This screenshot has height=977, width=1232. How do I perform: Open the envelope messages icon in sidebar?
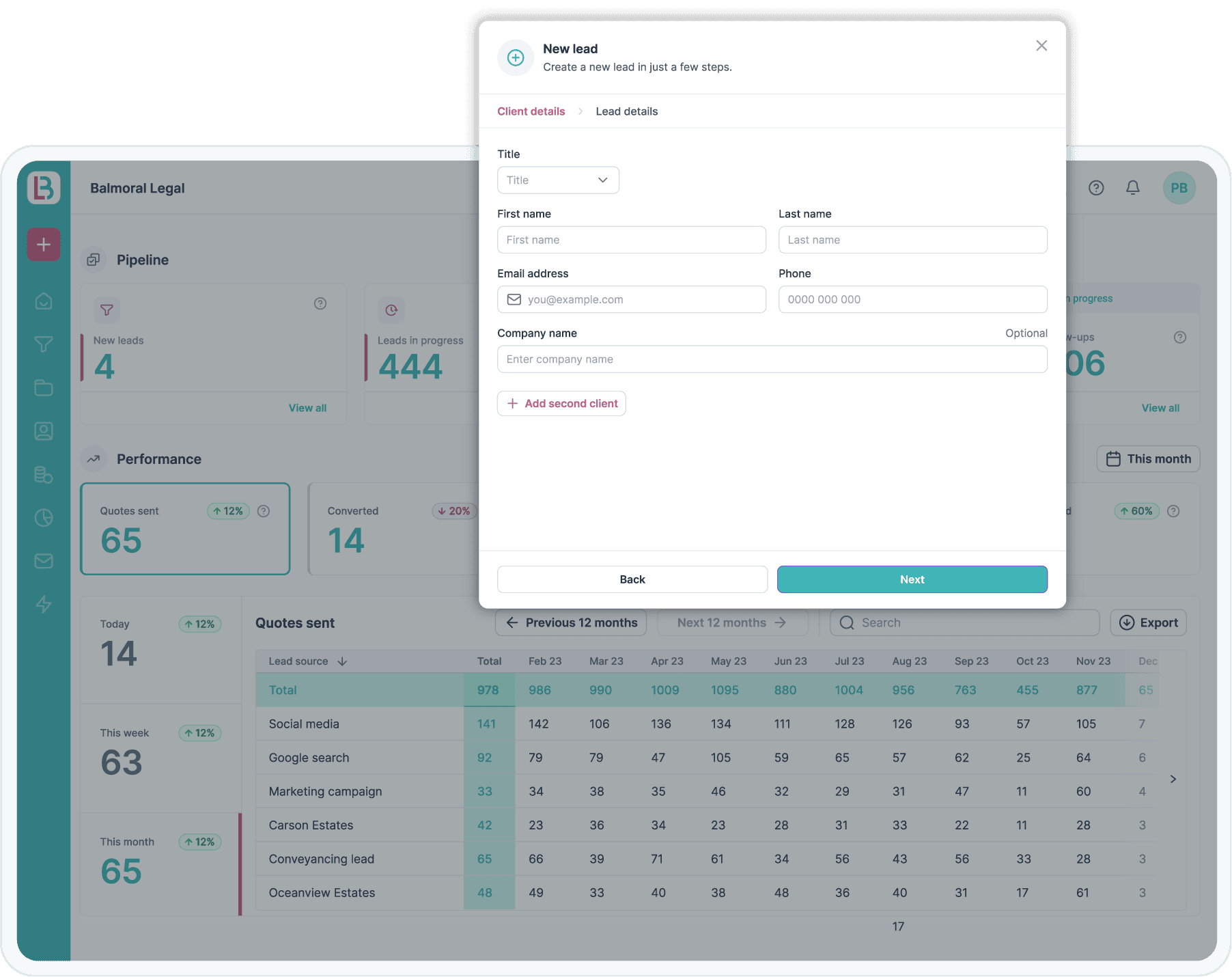coord(43,561)
